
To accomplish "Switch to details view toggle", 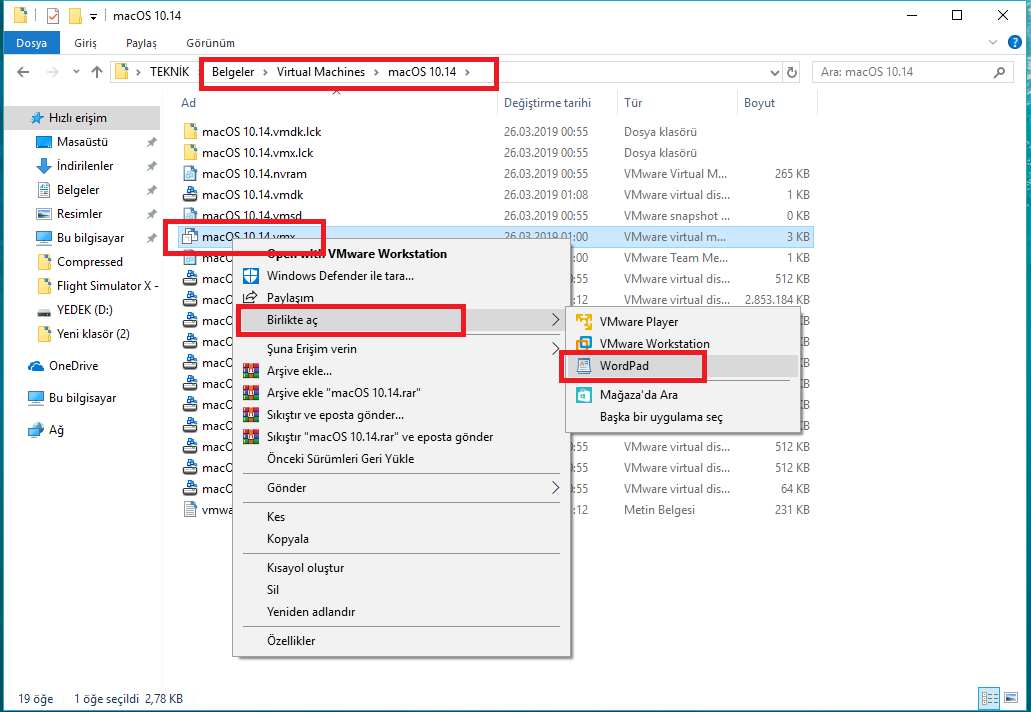I will pos(988,698).
